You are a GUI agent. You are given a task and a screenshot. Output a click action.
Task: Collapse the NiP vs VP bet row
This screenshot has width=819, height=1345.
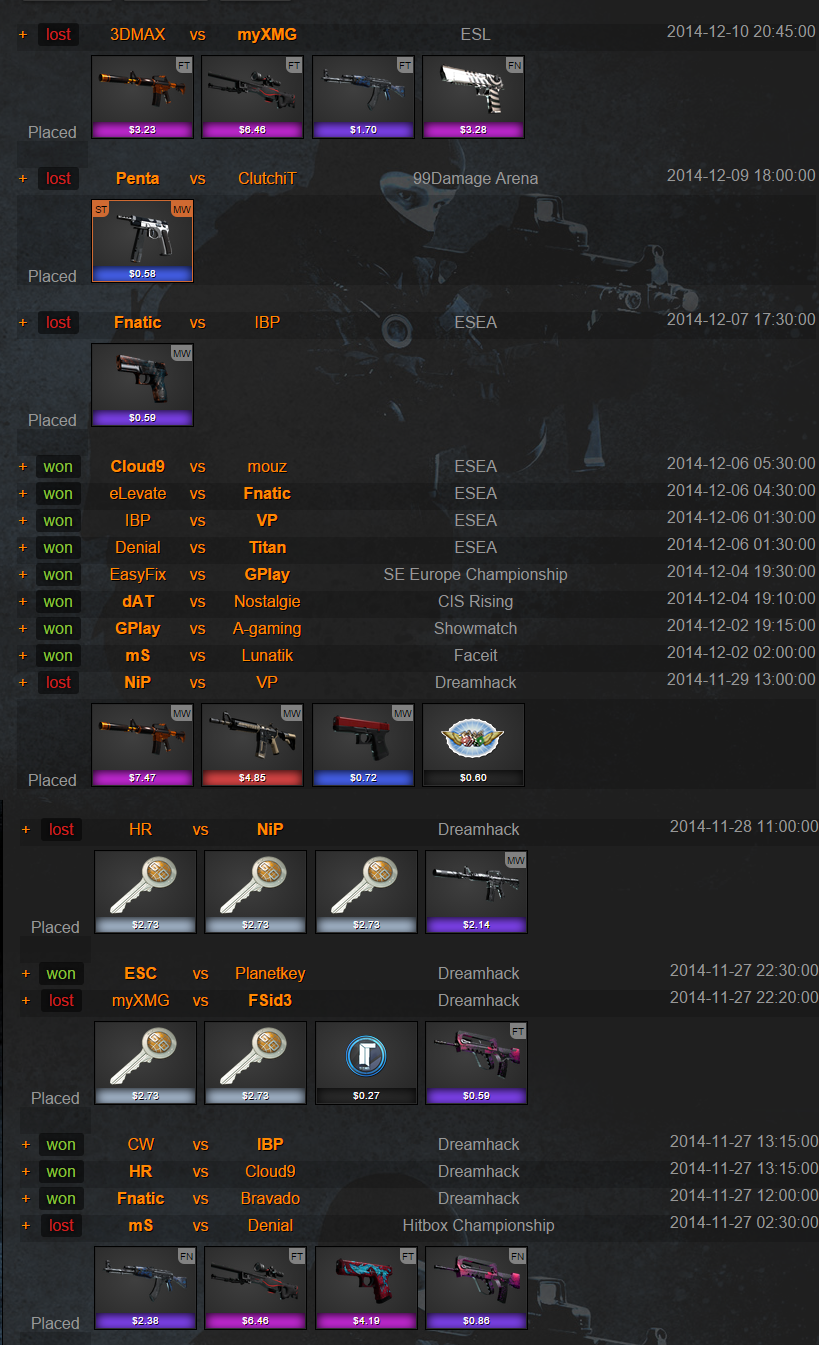point(22,683)
